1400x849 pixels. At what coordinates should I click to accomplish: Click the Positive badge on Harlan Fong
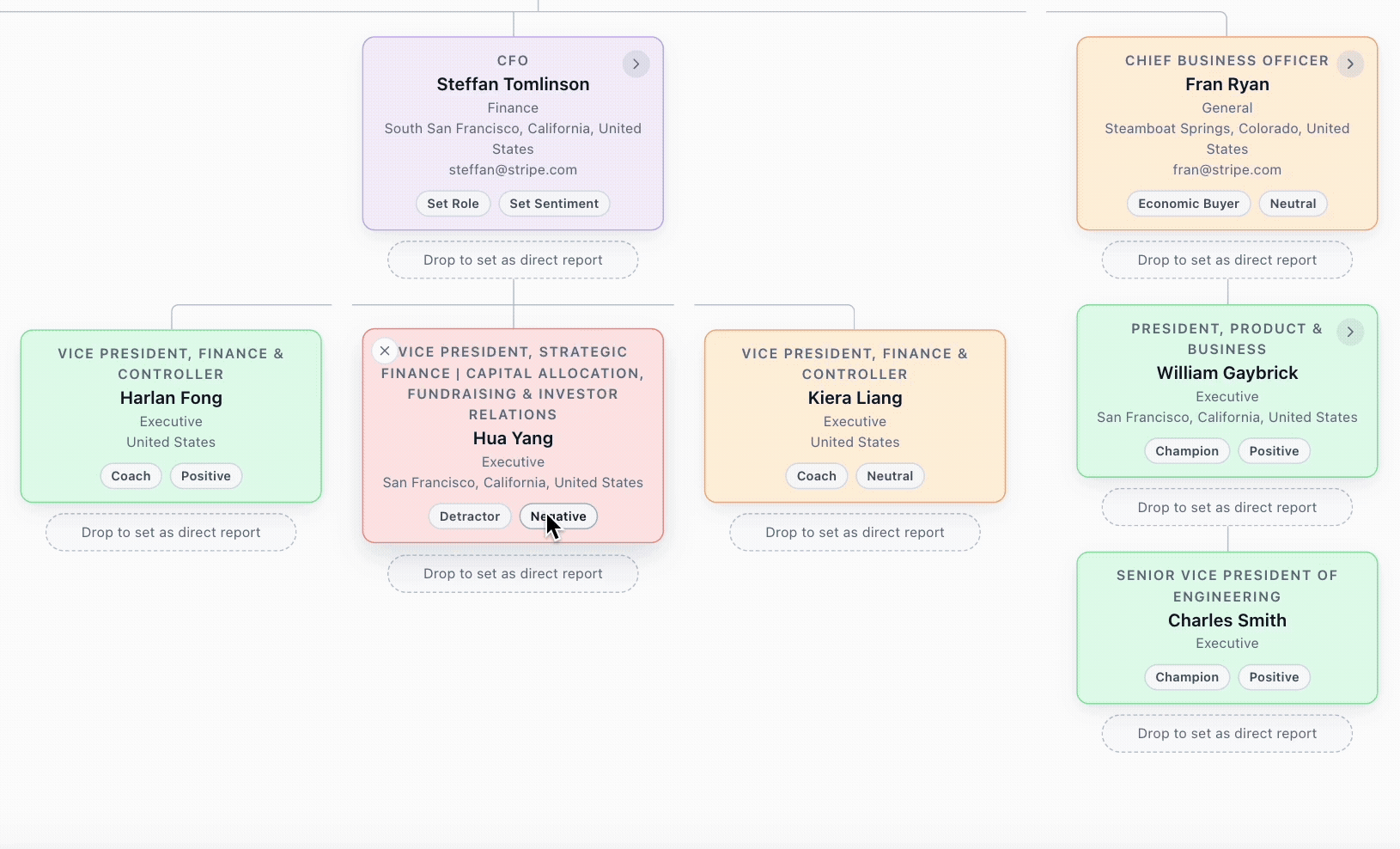(205, 475)
